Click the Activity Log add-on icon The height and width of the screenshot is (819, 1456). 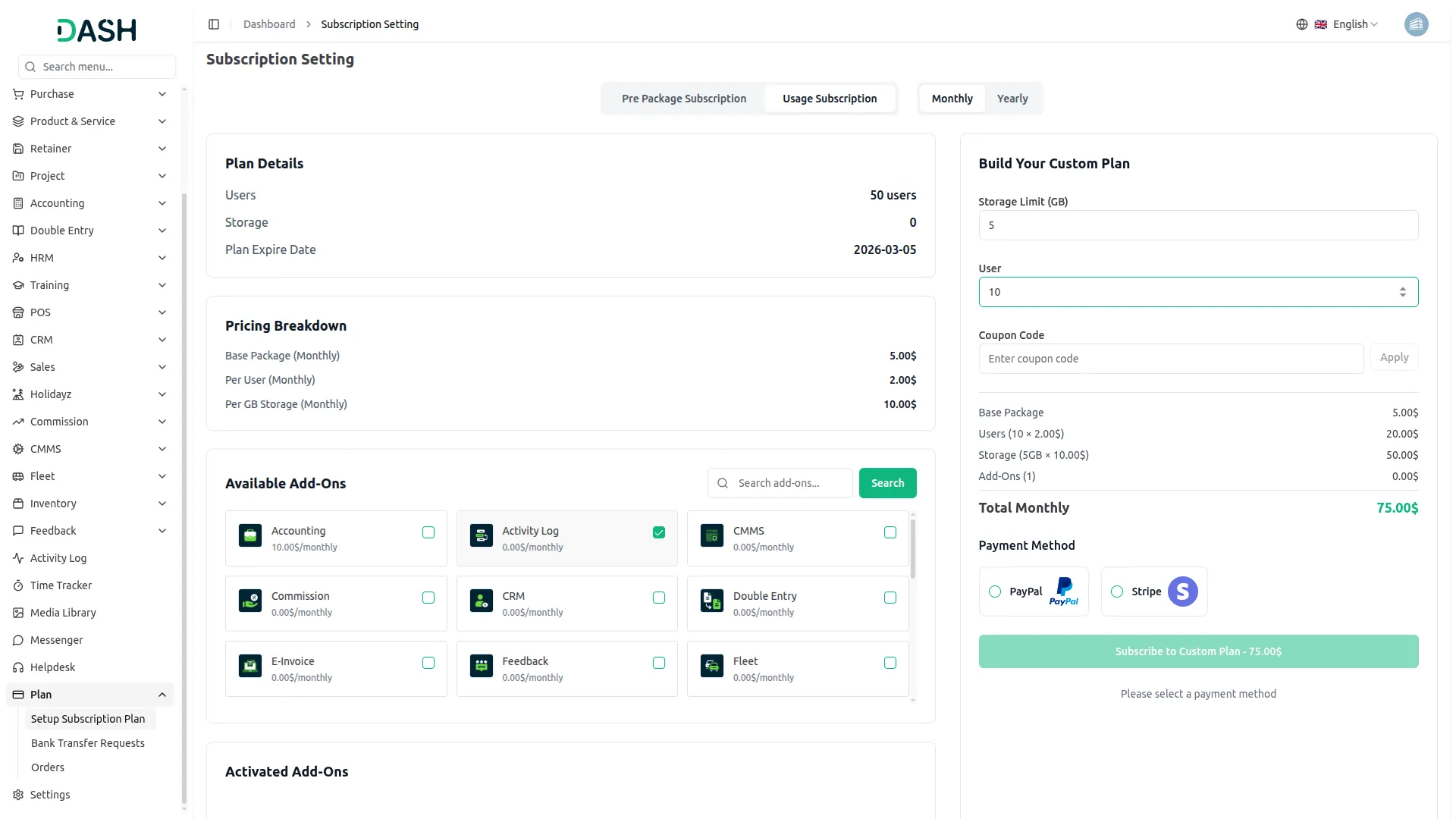pyautogui.click(x=481, y=535)
